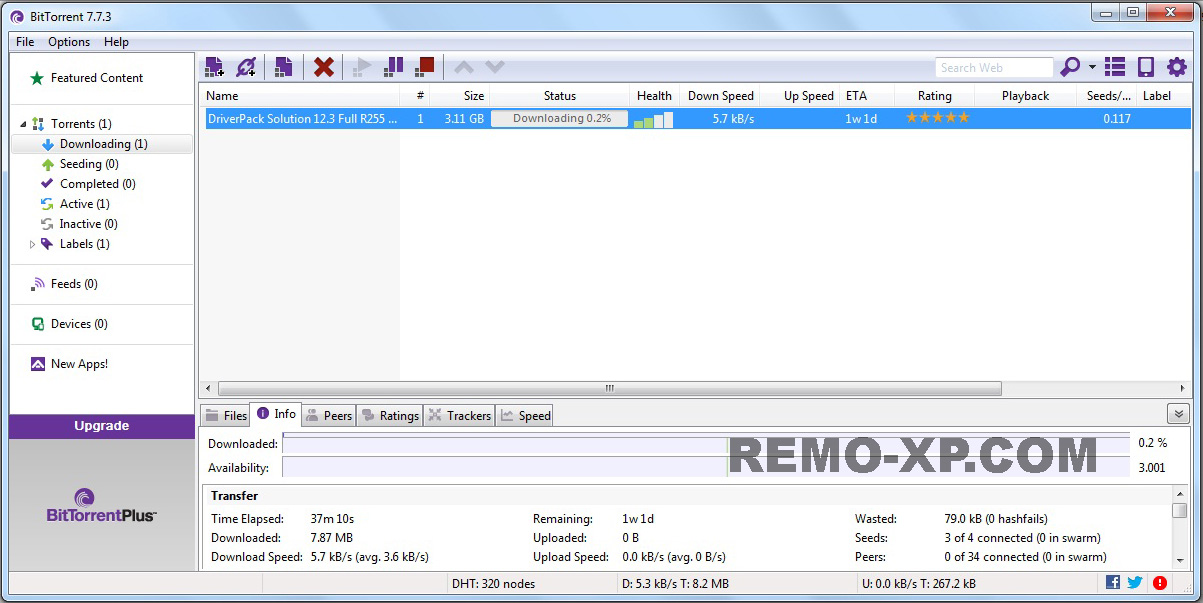The height and width of the screenshot is (603, 1203).
Task: Stop the torrent with the red square icon
Action: pyautogui.click(x=425, y=67)
